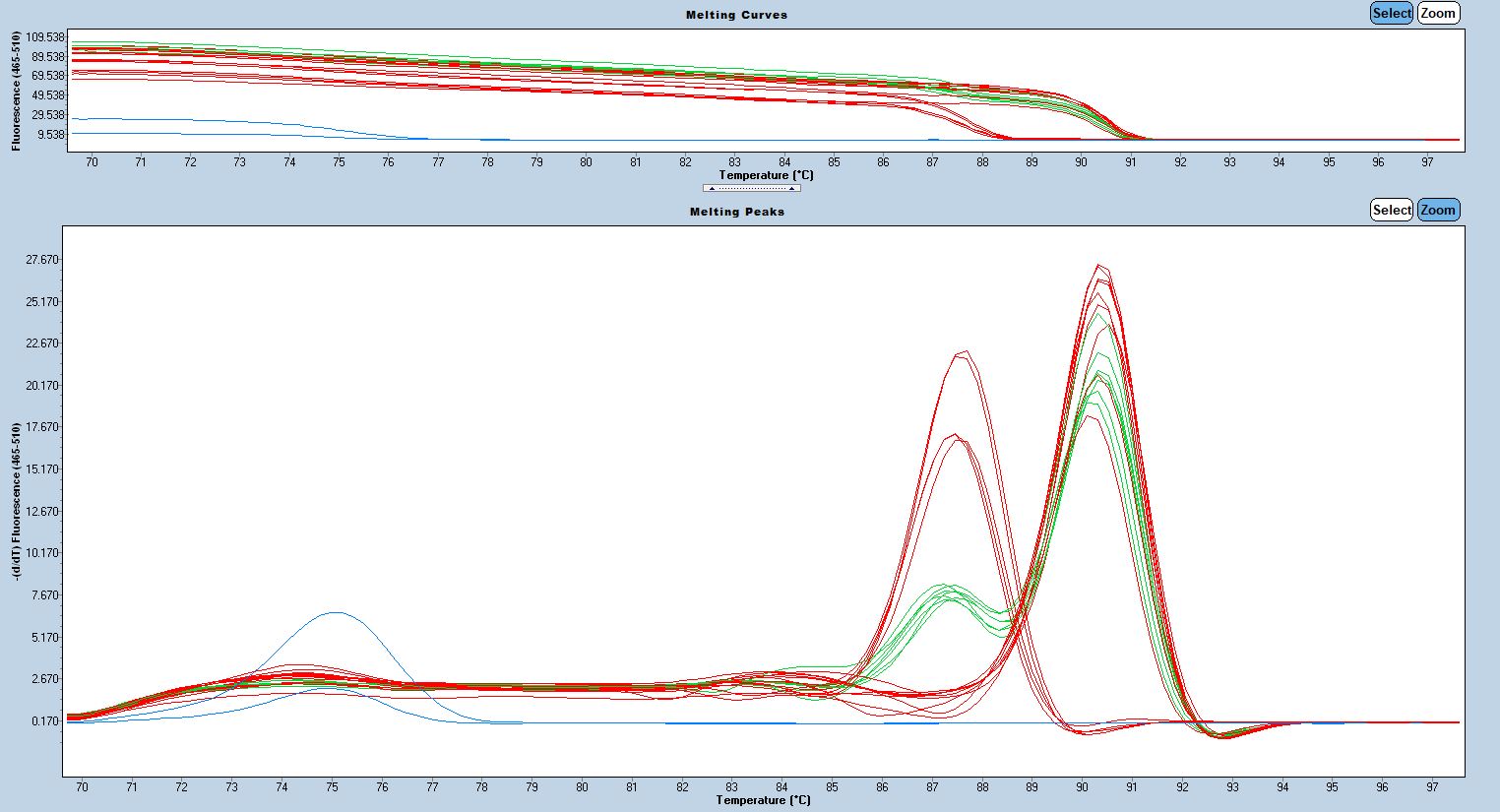This screenshot has height=812, width=1500.
Task: Pick tallest red peak apex in Melting Peaks
Action: pyautogui.click(x=1099, y=265)
